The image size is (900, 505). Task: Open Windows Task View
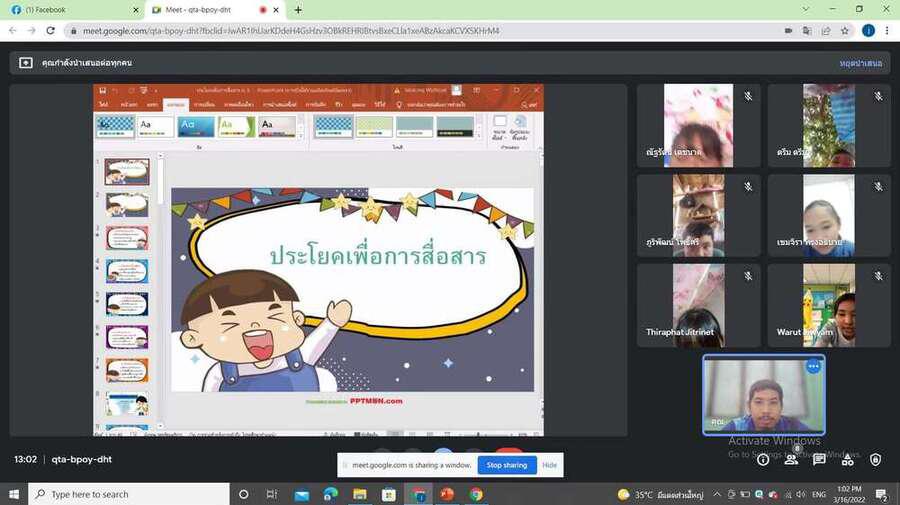(x=272, y=494)
